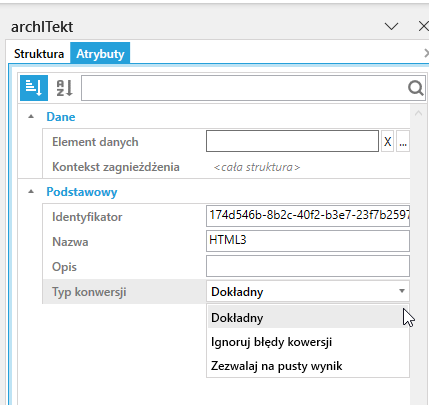429x405 pixels.
Task: Sort attributes by category icon
Action: point(34,88)
